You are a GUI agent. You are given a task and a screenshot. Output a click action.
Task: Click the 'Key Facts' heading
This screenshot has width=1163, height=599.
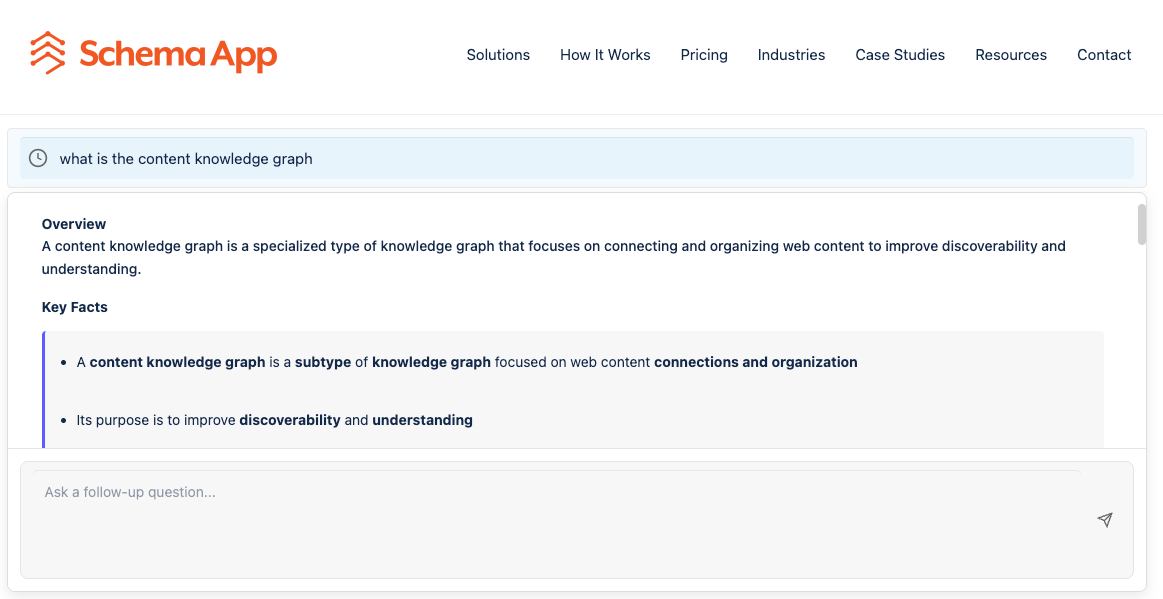coord(74,307)
